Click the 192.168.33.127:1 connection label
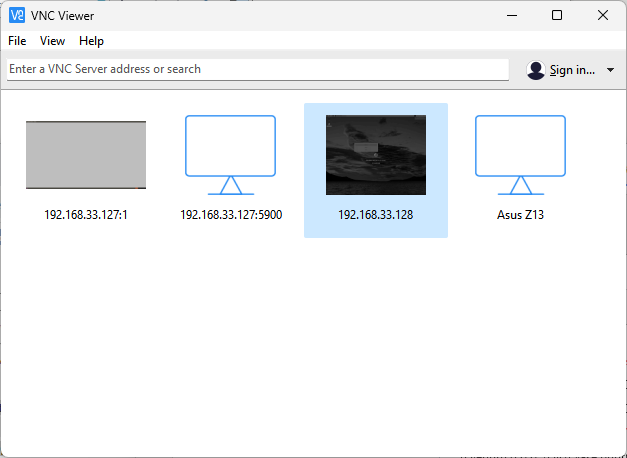The height and width of the screenshot is (458, 627). pos(86,215)
